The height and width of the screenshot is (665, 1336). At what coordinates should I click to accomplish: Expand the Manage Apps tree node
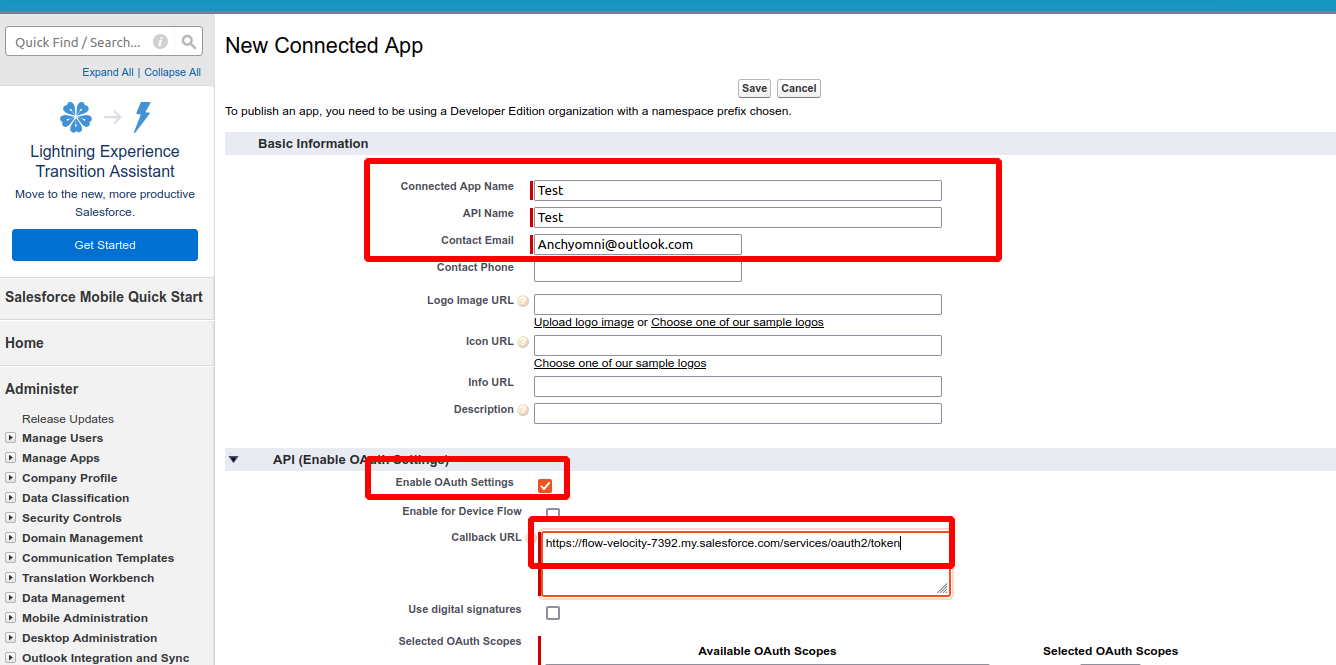click(10, 458)
